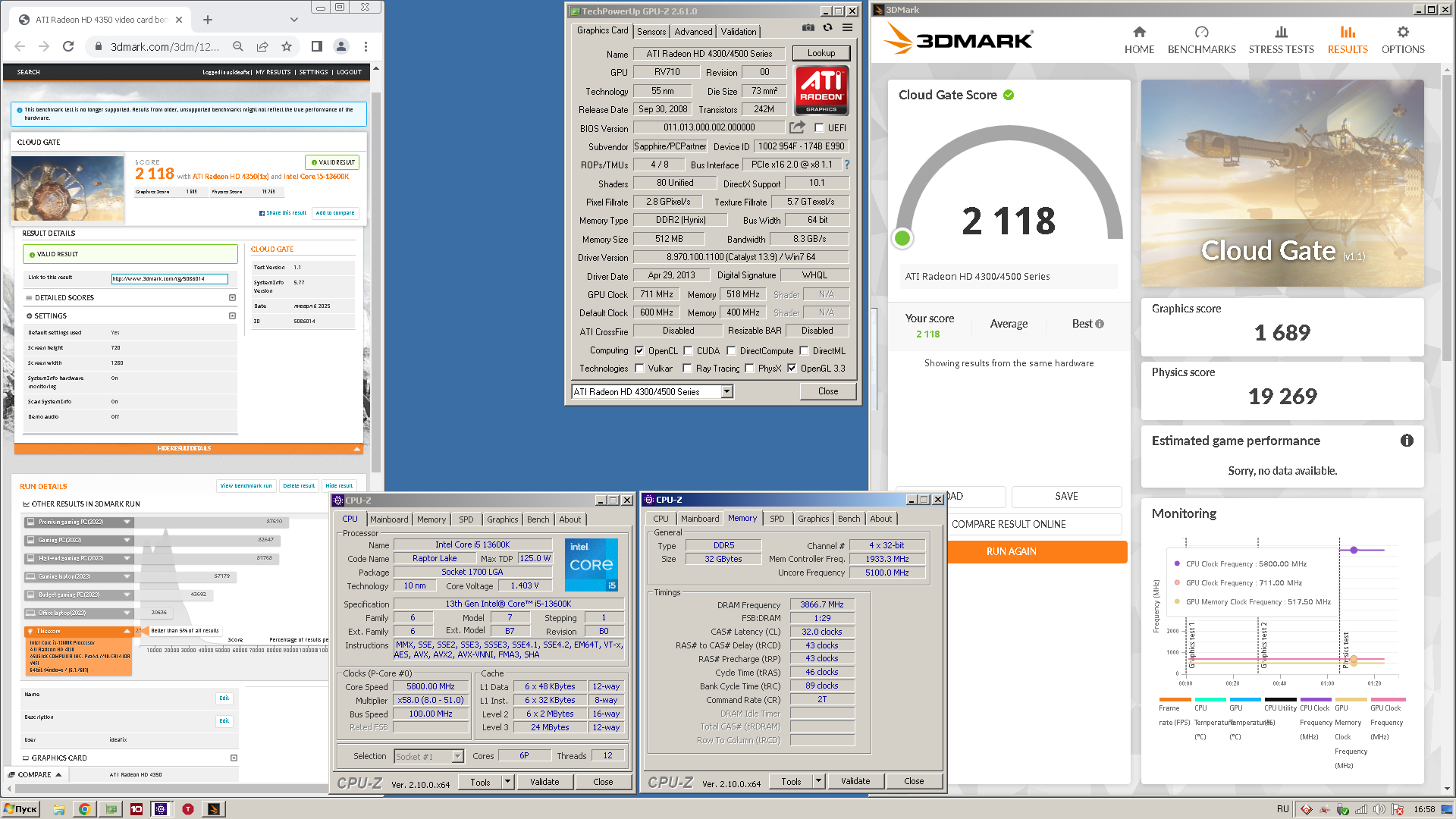Open SPD tab in right CPU-Z window
1456x819 pixels.
pos(777,519)
